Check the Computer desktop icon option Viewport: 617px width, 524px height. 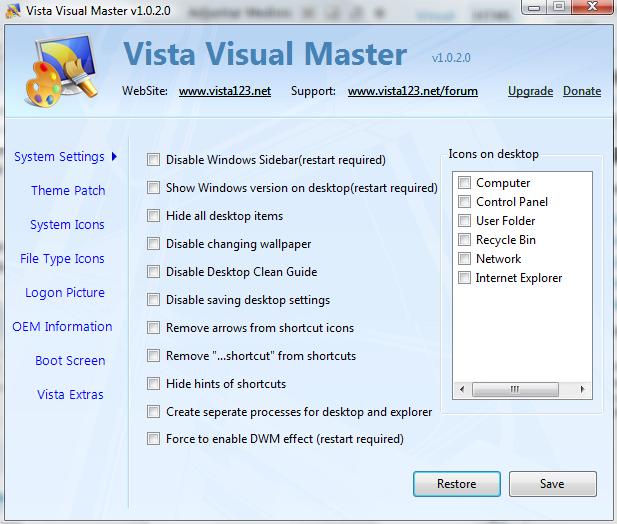pos(464,183)
